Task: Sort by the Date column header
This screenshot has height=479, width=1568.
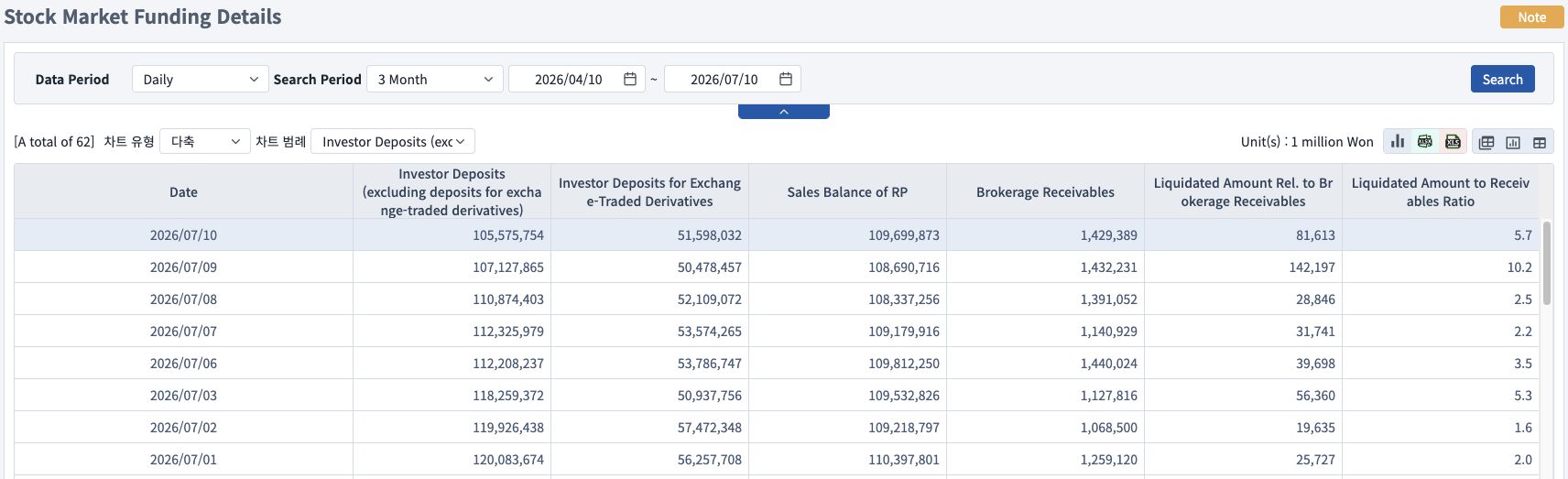Action: [x=183, y=191]
